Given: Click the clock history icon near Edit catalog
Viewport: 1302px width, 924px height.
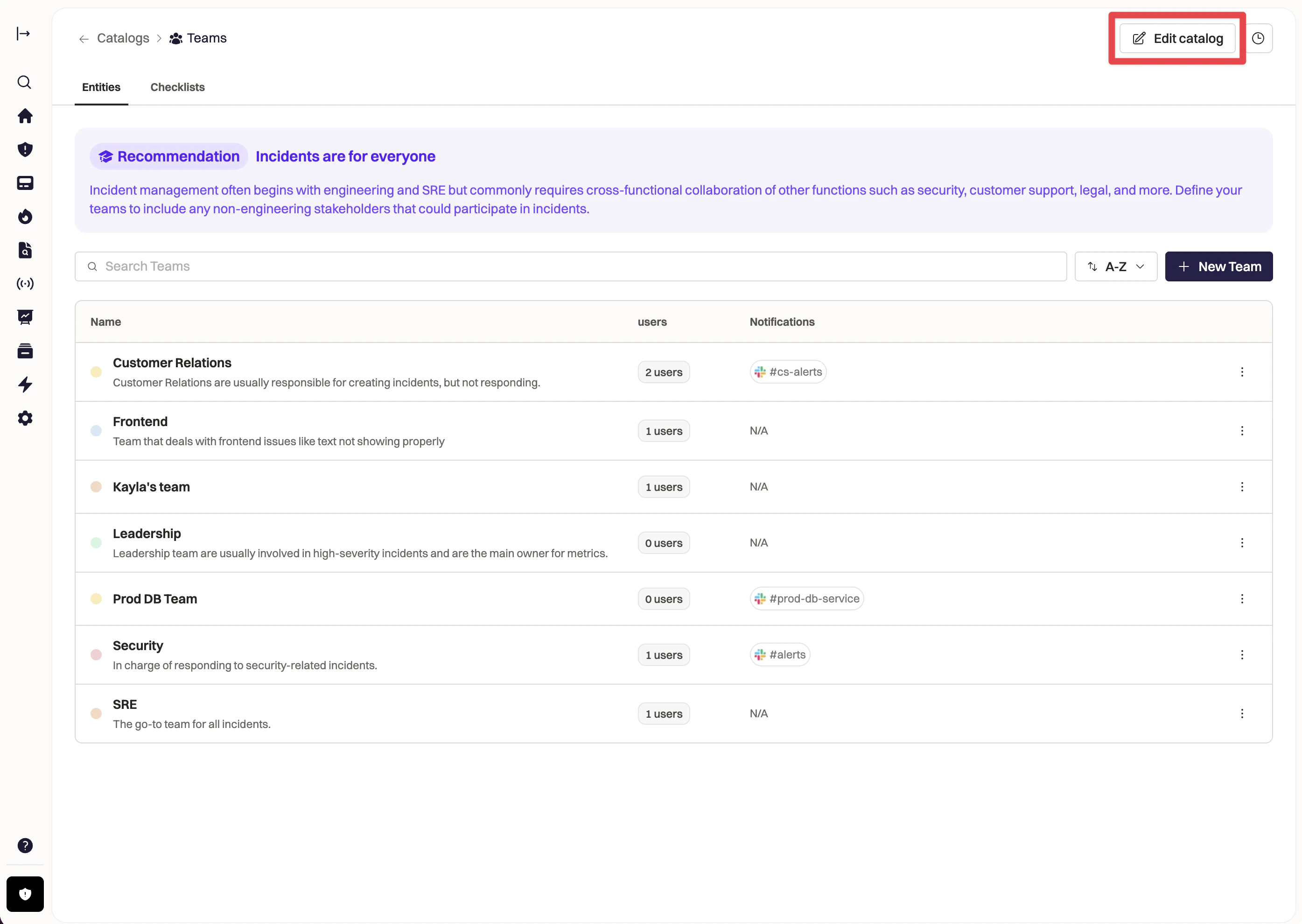Looking at the screenshot, I should click(1258, 38).
